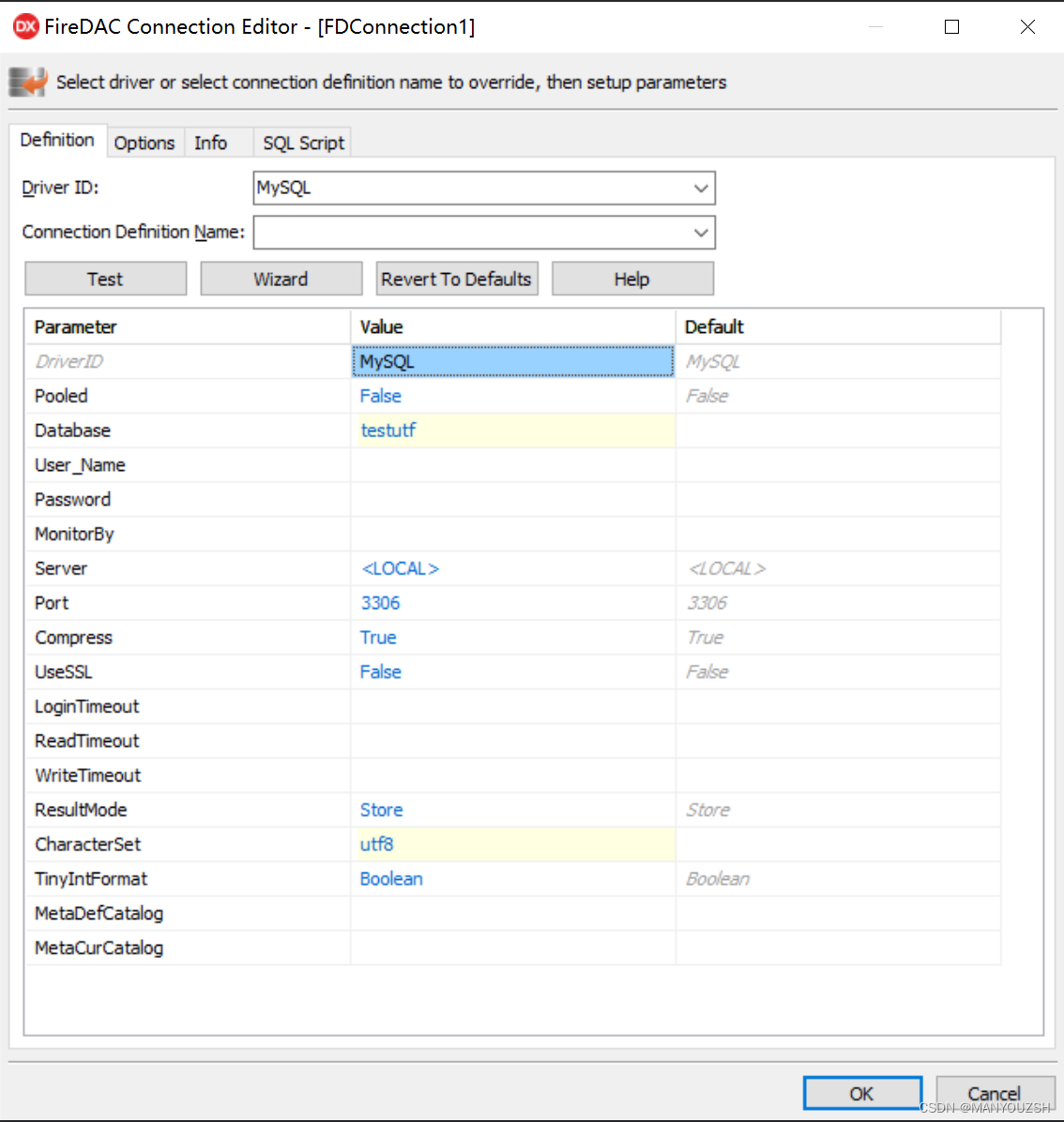
Task: Select the MetaCurCatalog parameter row
Action: [x=513, y=948]
